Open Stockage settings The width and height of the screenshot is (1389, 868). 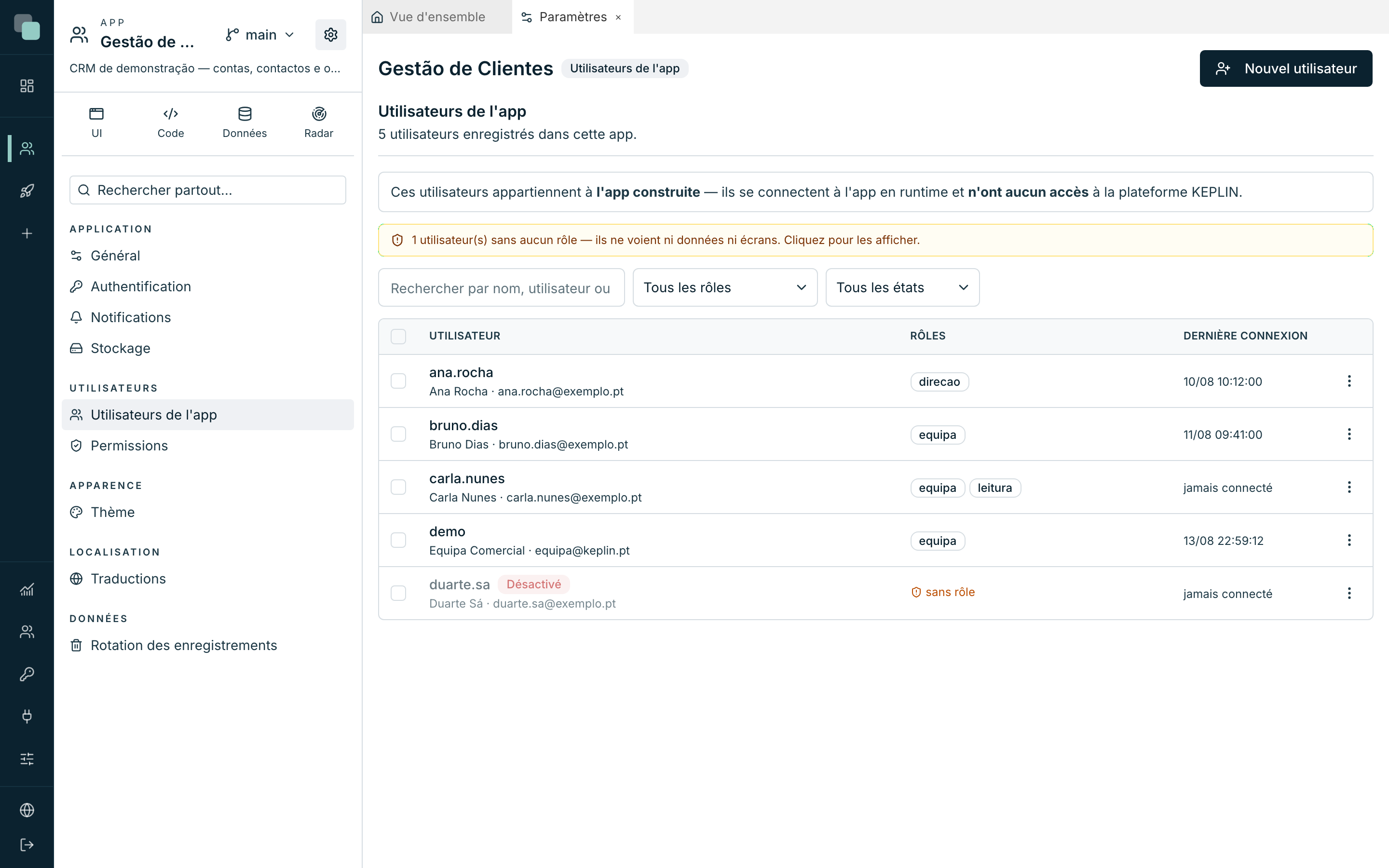[208, 349]
